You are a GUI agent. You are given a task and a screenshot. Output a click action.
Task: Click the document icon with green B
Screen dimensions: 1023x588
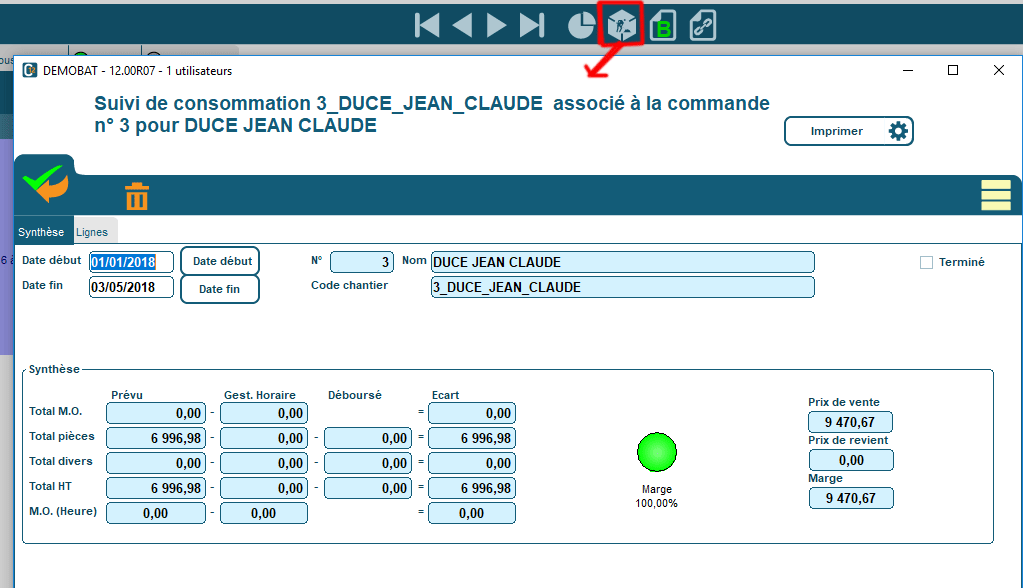click(662, 27)
